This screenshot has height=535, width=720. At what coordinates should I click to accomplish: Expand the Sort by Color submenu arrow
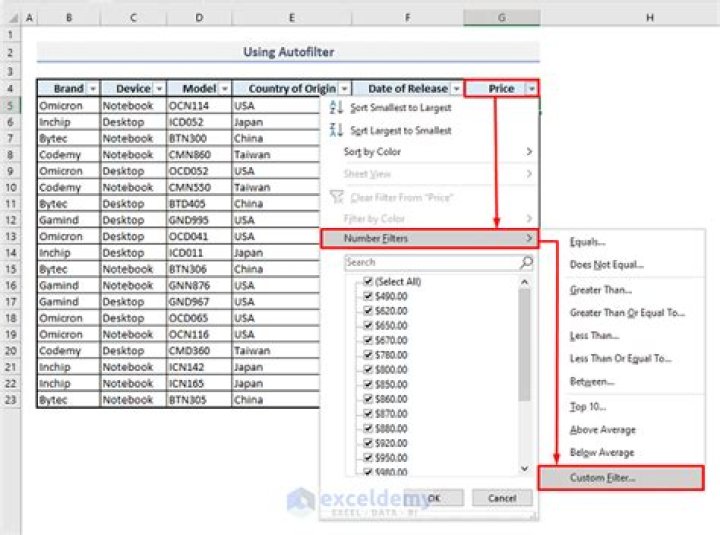[529, 152]
